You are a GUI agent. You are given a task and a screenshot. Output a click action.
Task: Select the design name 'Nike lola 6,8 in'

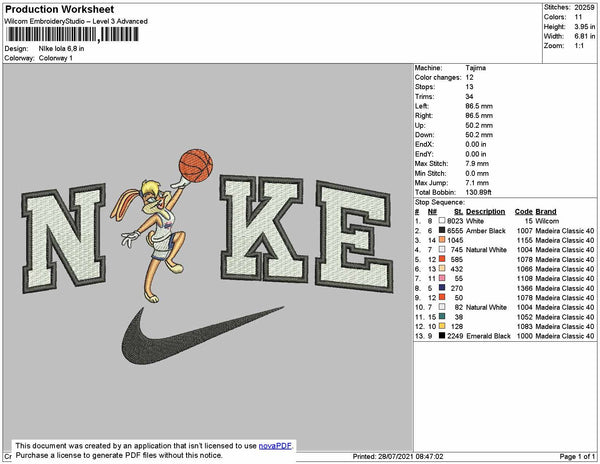[61, 49]
